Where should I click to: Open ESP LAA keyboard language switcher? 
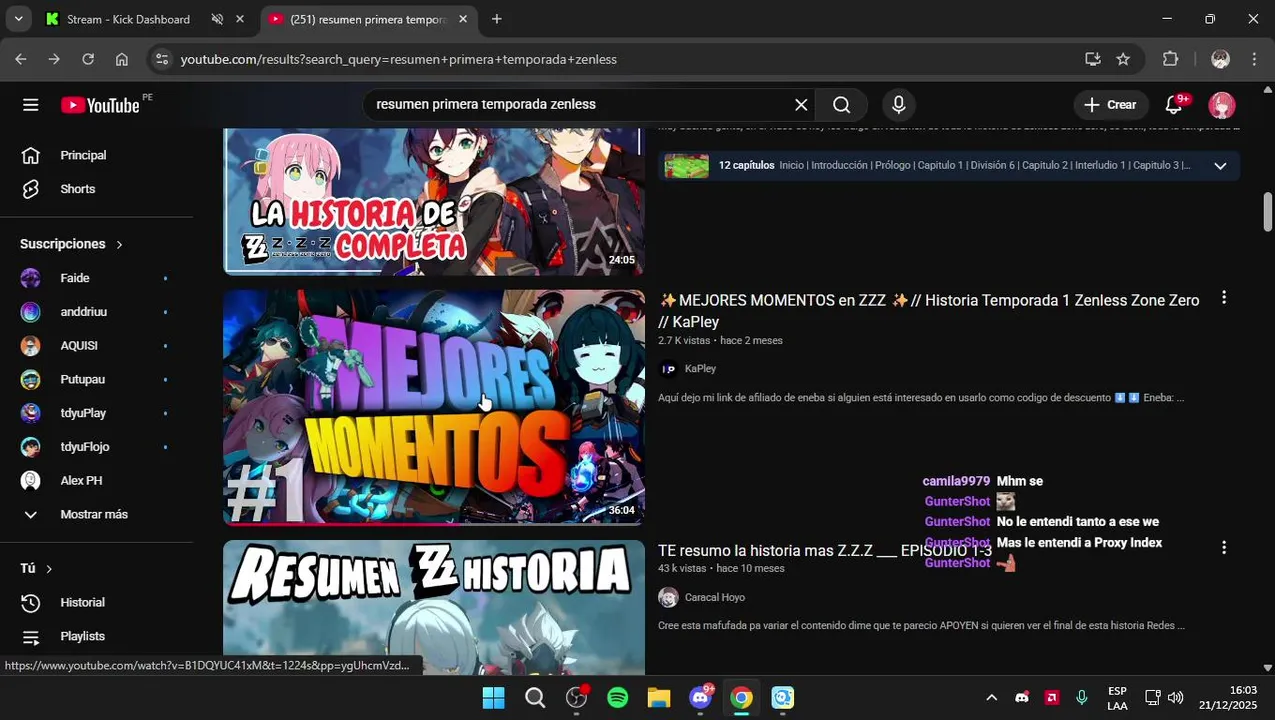point(1117,697)
